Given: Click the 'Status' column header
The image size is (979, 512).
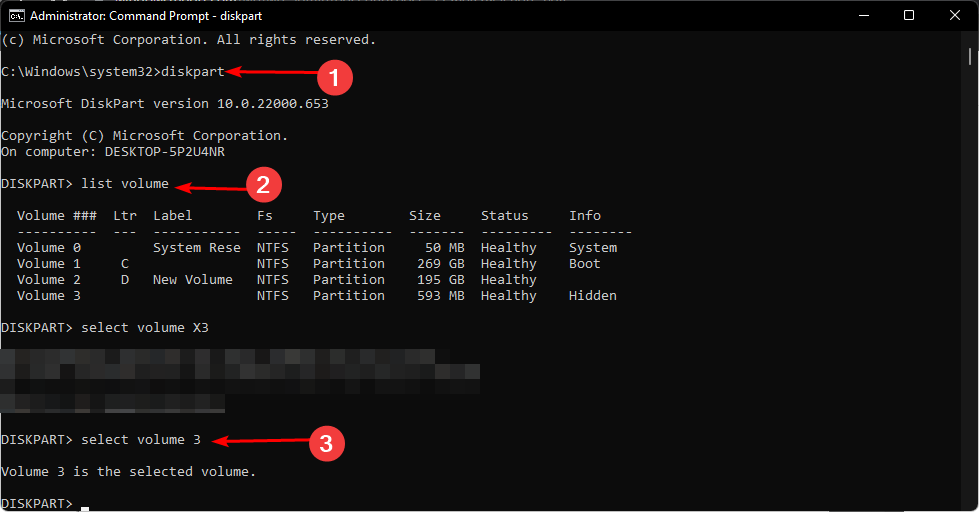Looking at the screenshot, I should tap(504, 215).
